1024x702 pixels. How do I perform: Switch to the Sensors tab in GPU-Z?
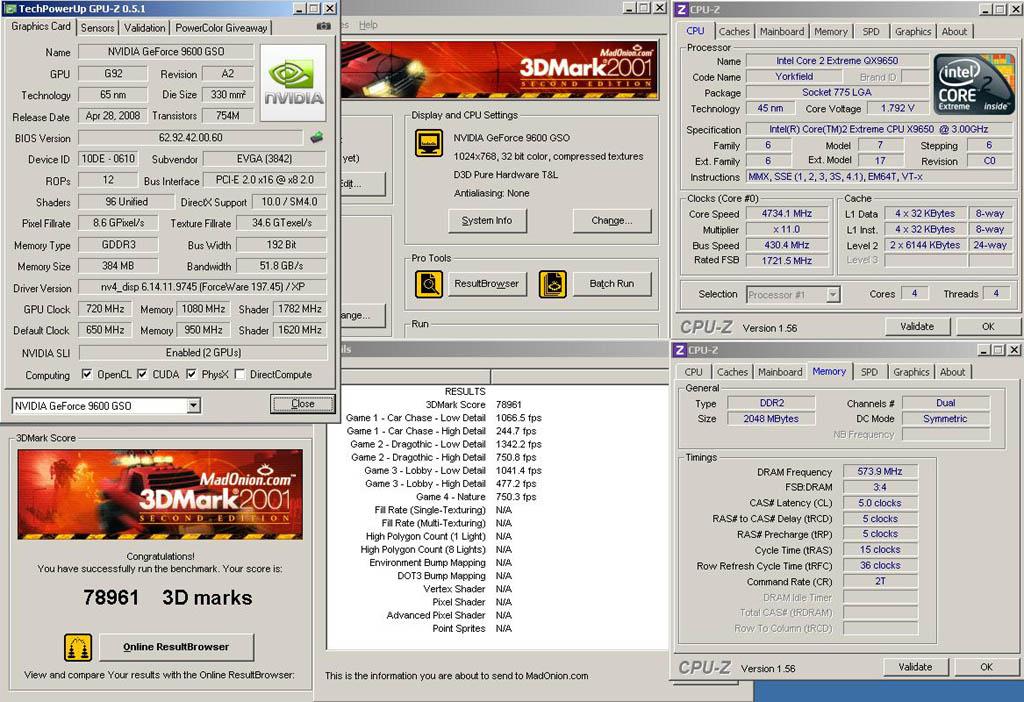point(97,27)
